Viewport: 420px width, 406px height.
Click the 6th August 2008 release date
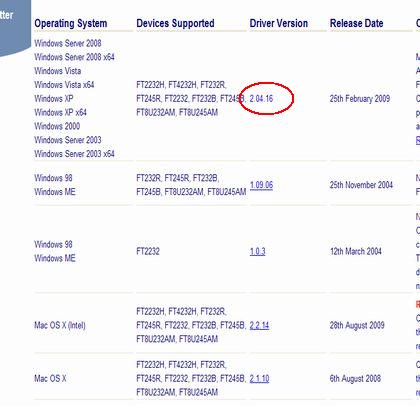(355, 379)
